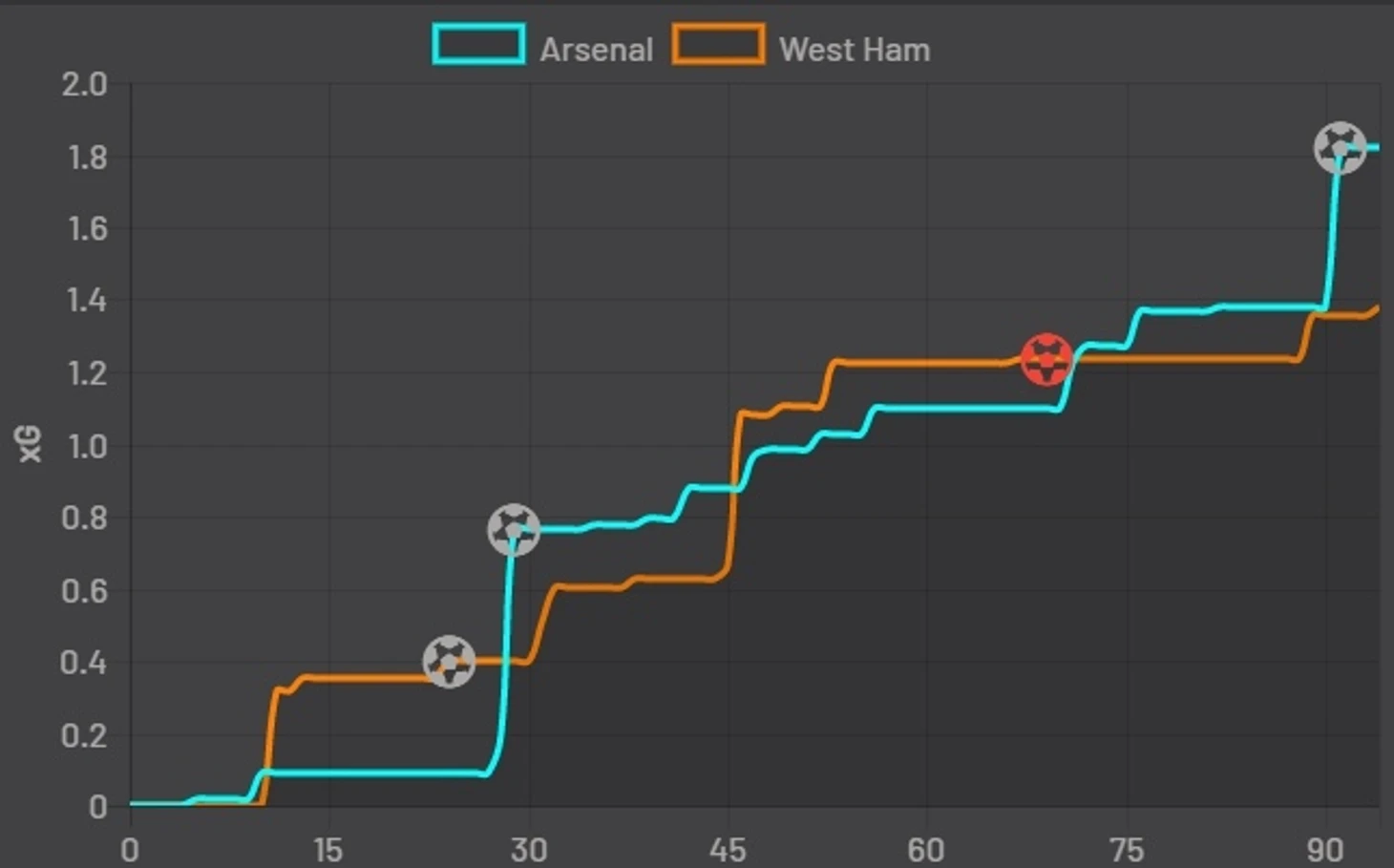The width and height of the screenshot is (1394, 868).
Task: Click the red own-goal ball marker
Action: click(1047, 360)
